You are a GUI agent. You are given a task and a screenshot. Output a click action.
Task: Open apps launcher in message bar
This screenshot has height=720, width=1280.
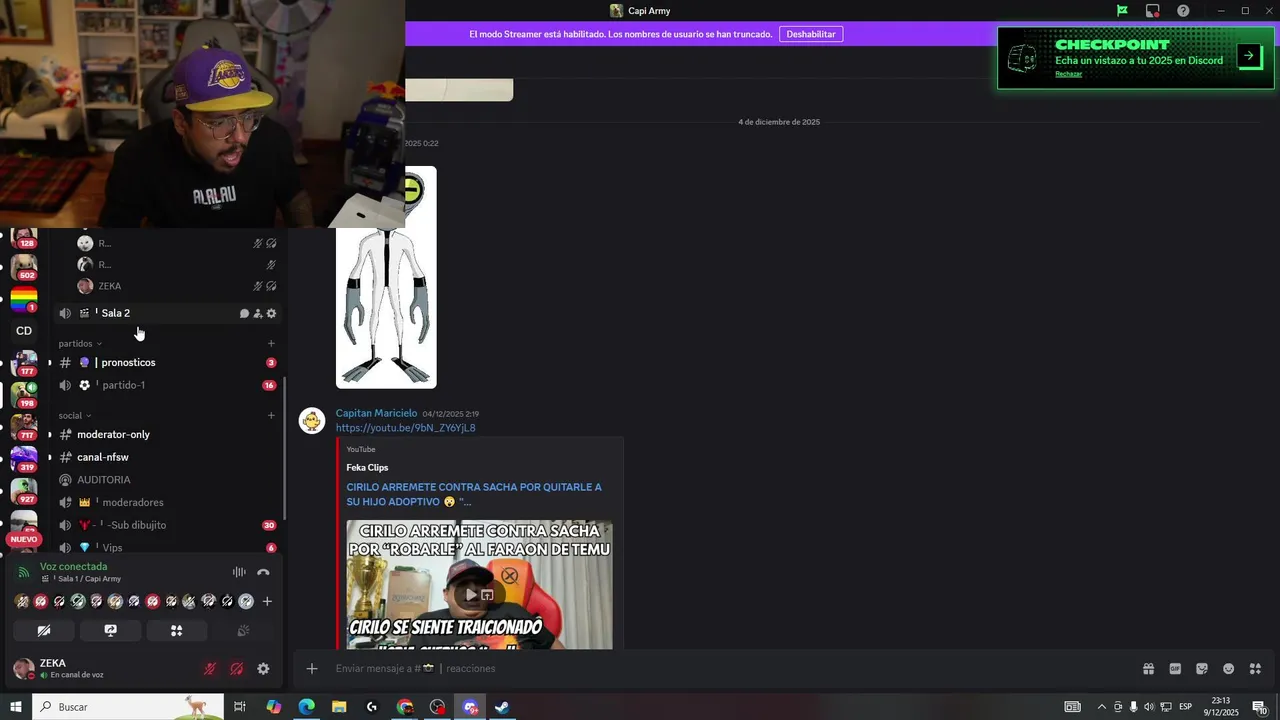point(1255,669)
